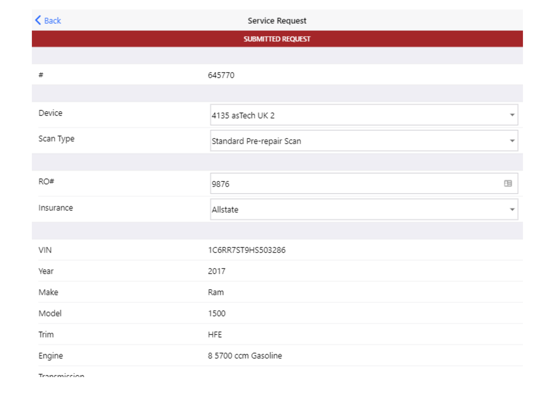The width and height of the screenshot is (552, 414).
Task: Click the card icon inside the RO# field
Action: pyautogui.click(x=508, y=183)
